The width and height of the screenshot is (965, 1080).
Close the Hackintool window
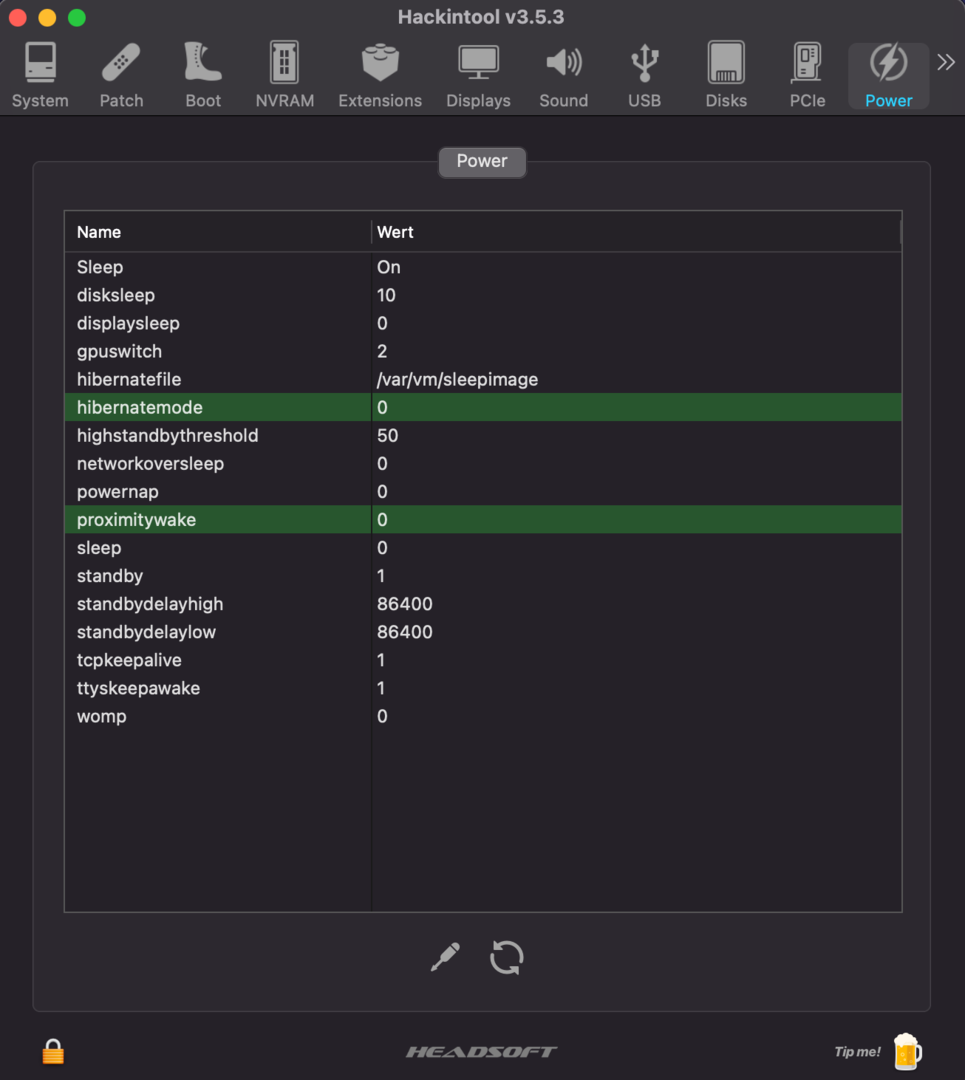point(18,17)
